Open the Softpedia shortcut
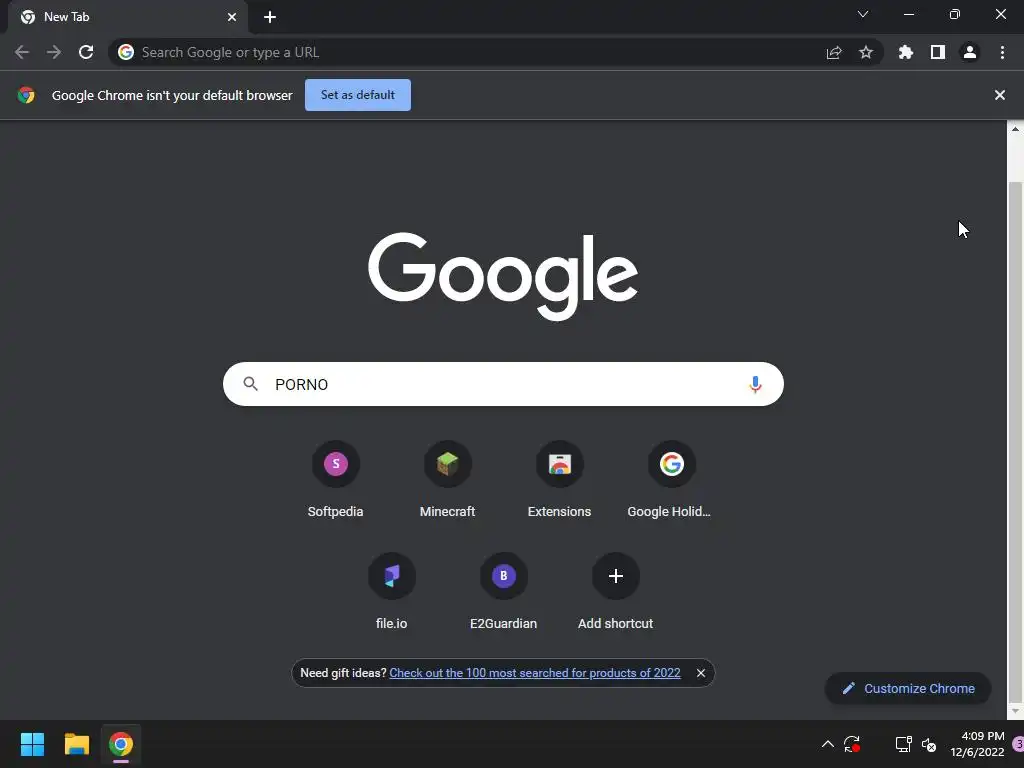This screenshot has height=768, width=1024. (x=336, y=480)
